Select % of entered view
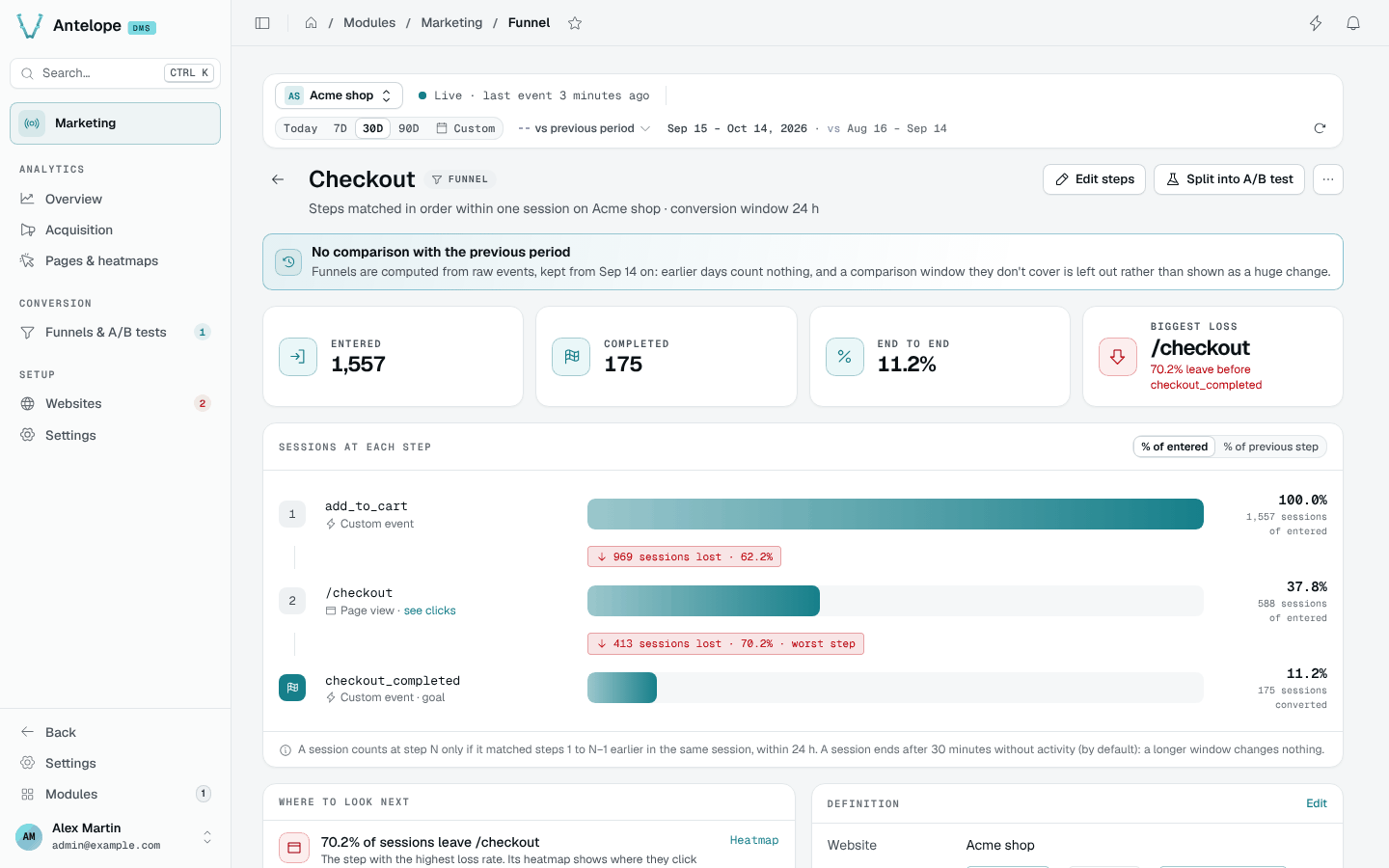Viewport: 1389px width, 868px height. click(x=1174, y=447)
